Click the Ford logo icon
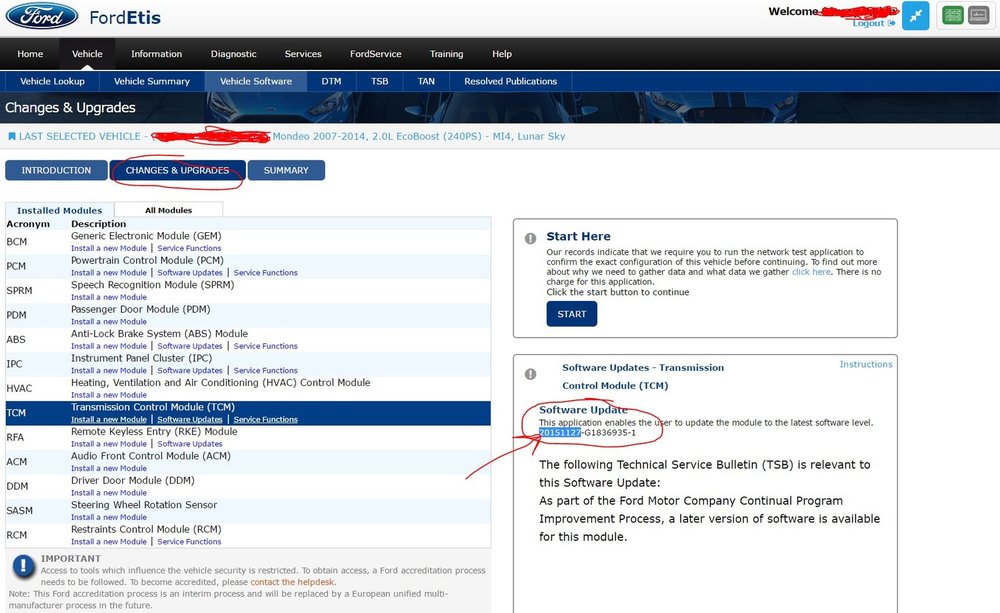 (42, 16)
